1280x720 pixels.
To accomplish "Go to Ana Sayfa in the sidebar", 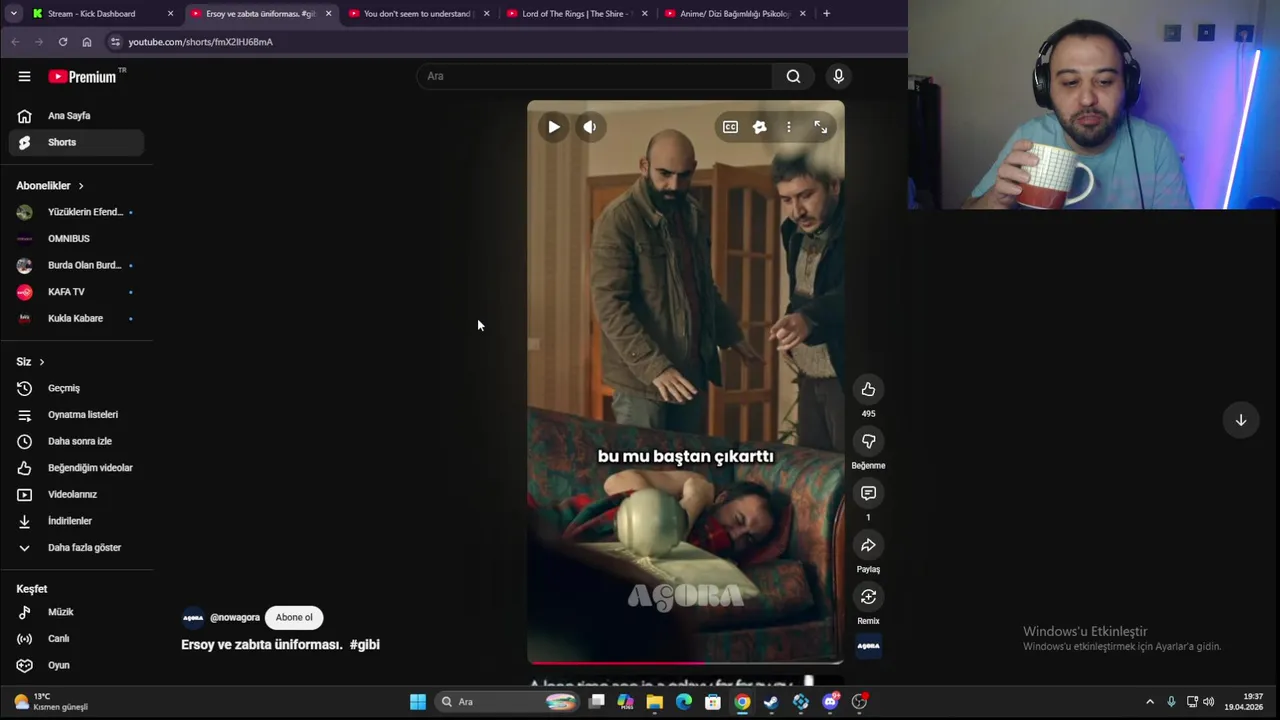I will coord(77,116).
